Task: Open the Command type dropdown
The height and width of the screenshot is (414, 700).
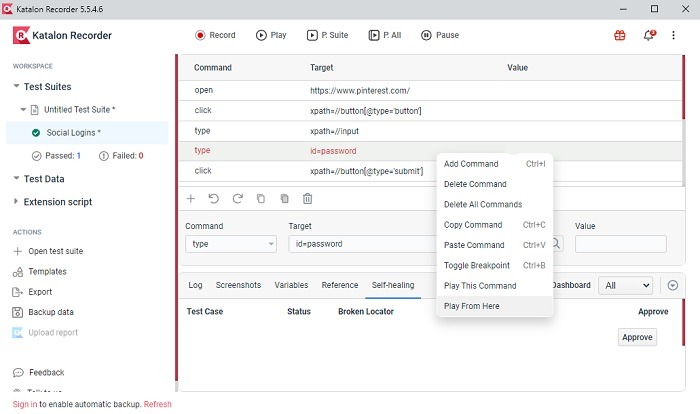Action: (x=231, y=244)
